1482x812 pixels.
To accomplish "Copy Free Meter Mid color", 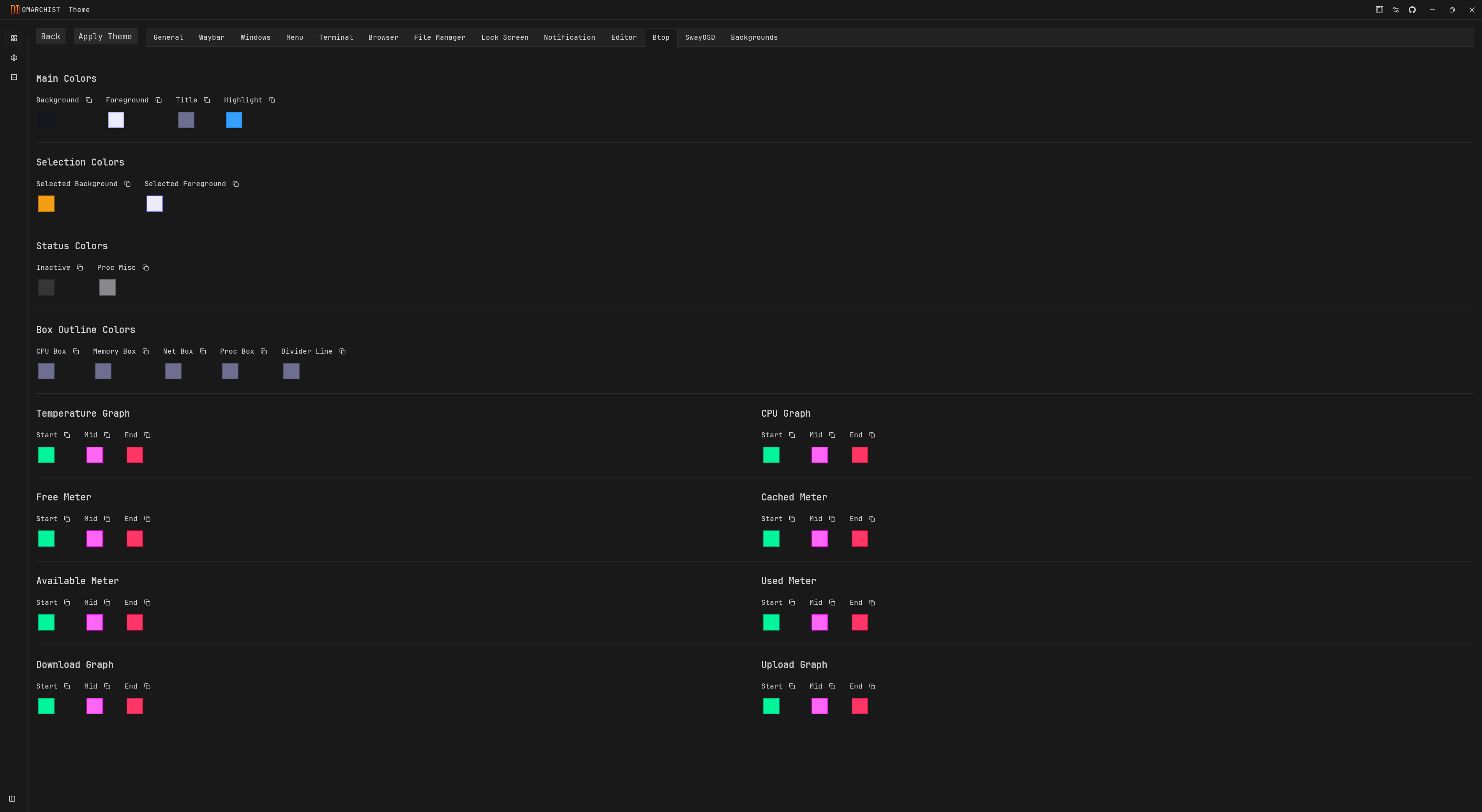I will pos(107,519).
